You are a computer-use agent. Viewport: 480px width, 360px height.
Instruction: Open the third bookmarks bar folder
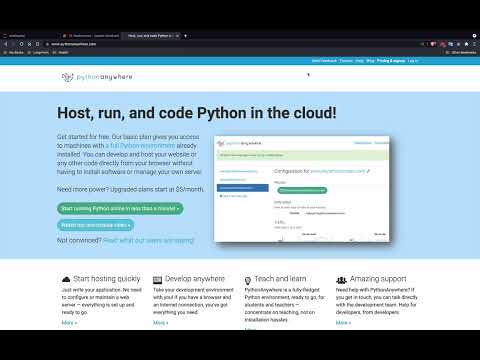tap(60, 52)
